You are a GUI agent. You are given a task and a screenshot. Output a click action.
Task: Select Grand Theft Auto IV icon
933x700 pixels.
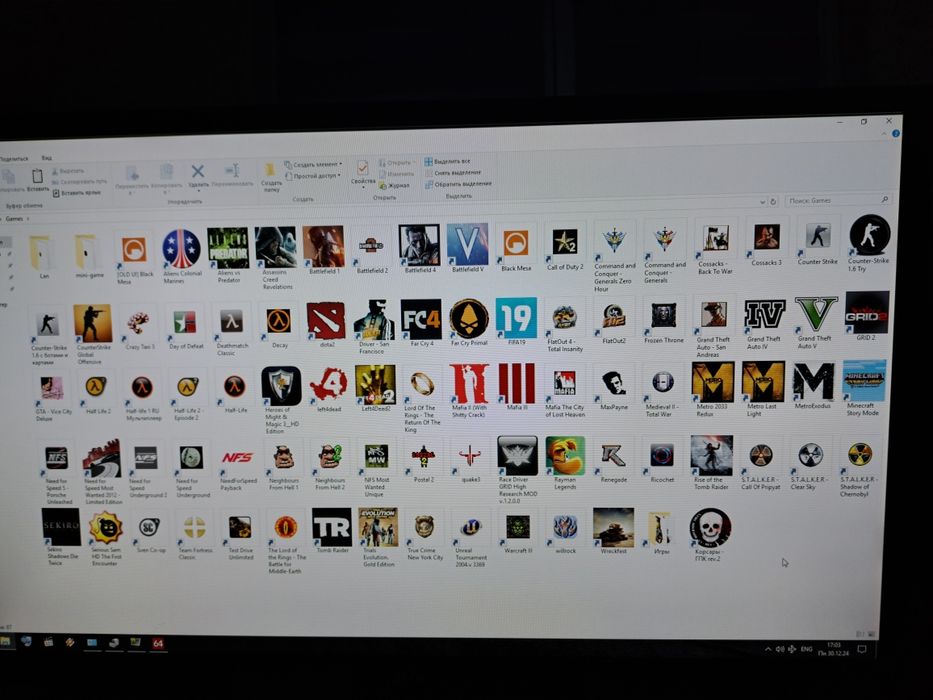click(765, 314)
